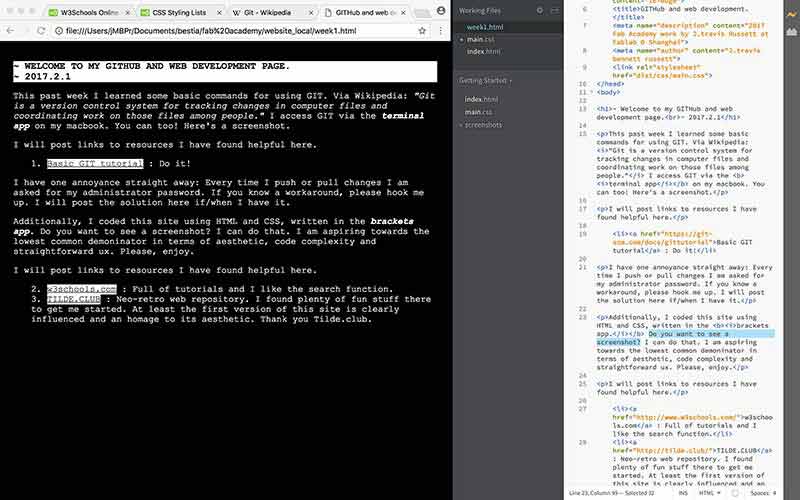Open index.html in Working Files

pyautogui.click(x=483, y=52)
